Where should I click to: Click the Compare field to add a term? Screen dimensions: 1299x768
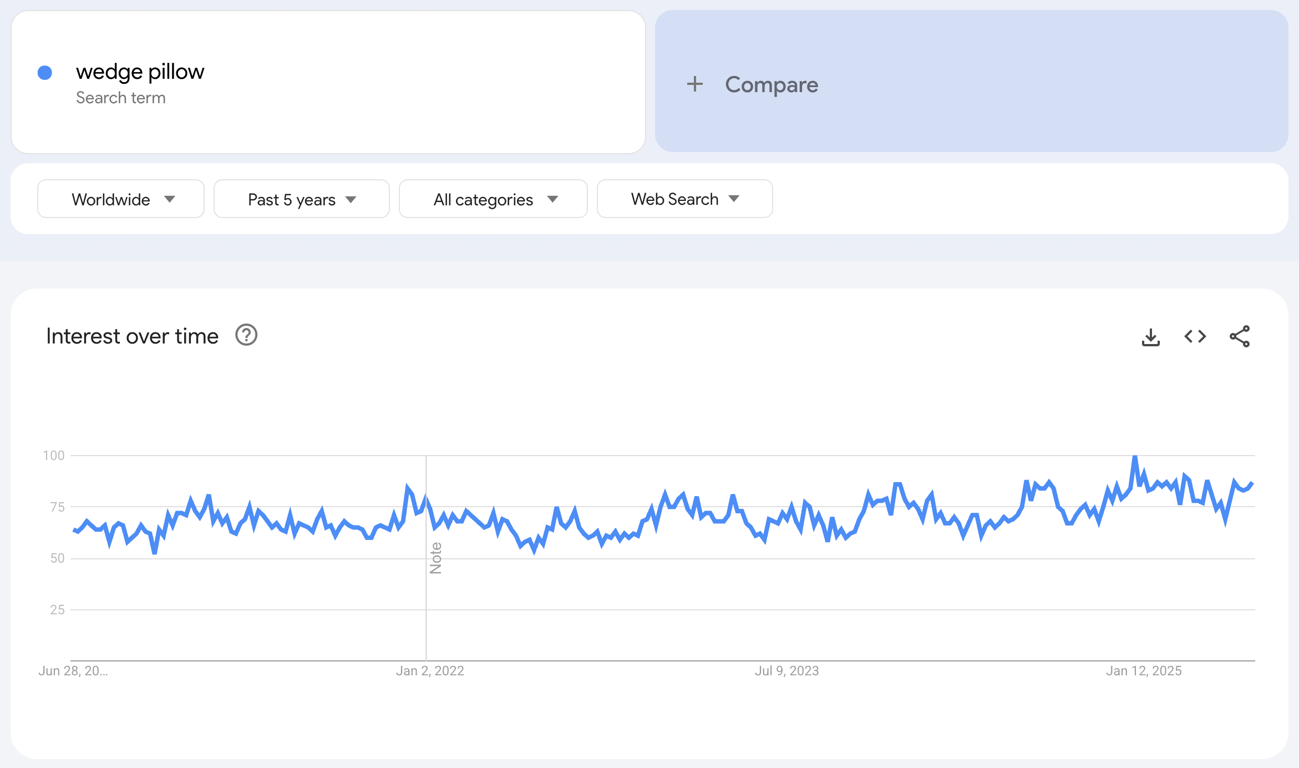(771, 84)
